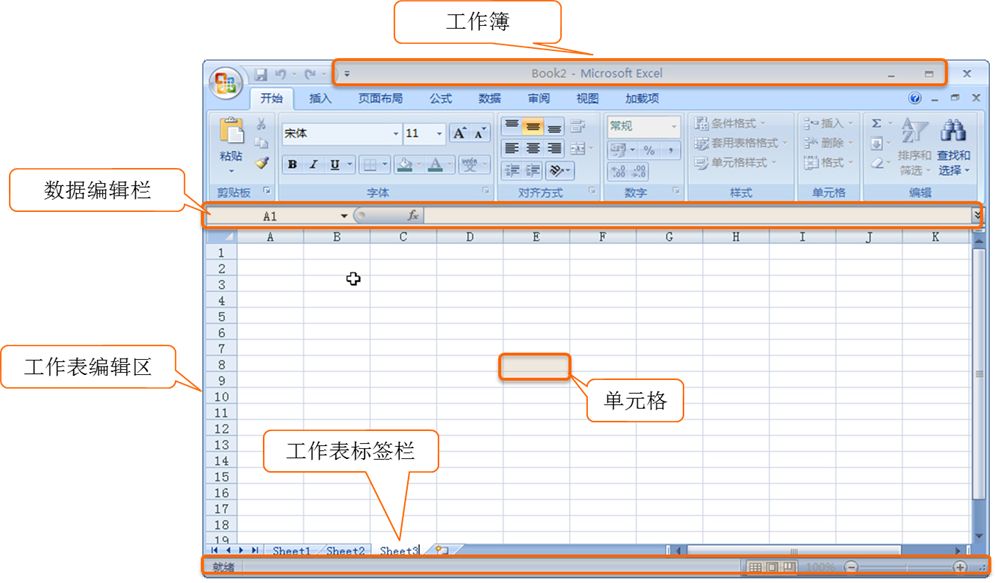
Task: Decrease decimal places
Action: 639,171
